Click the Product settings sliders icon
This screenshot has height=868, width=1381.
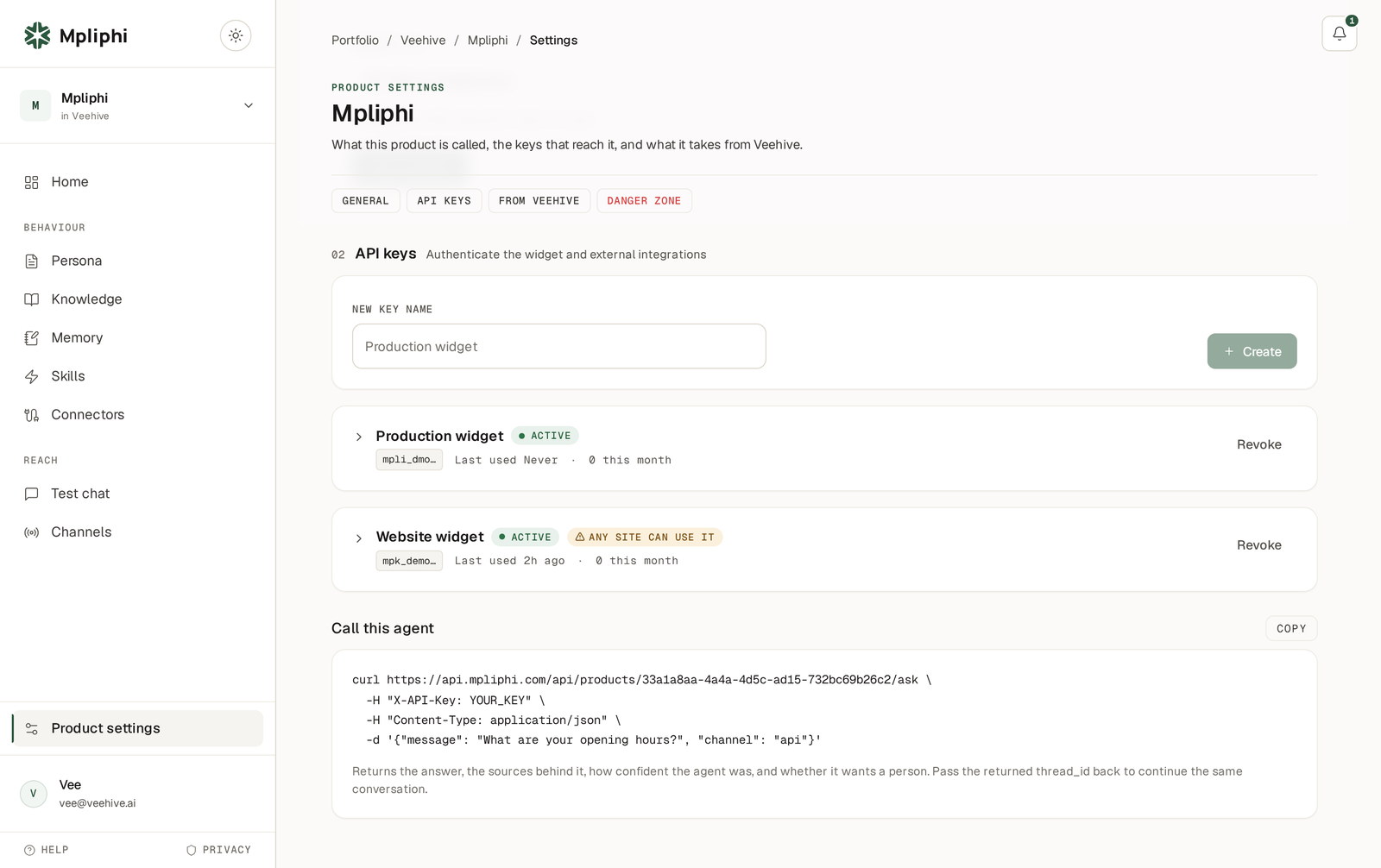pyautogui.click(x=32, y=729)
